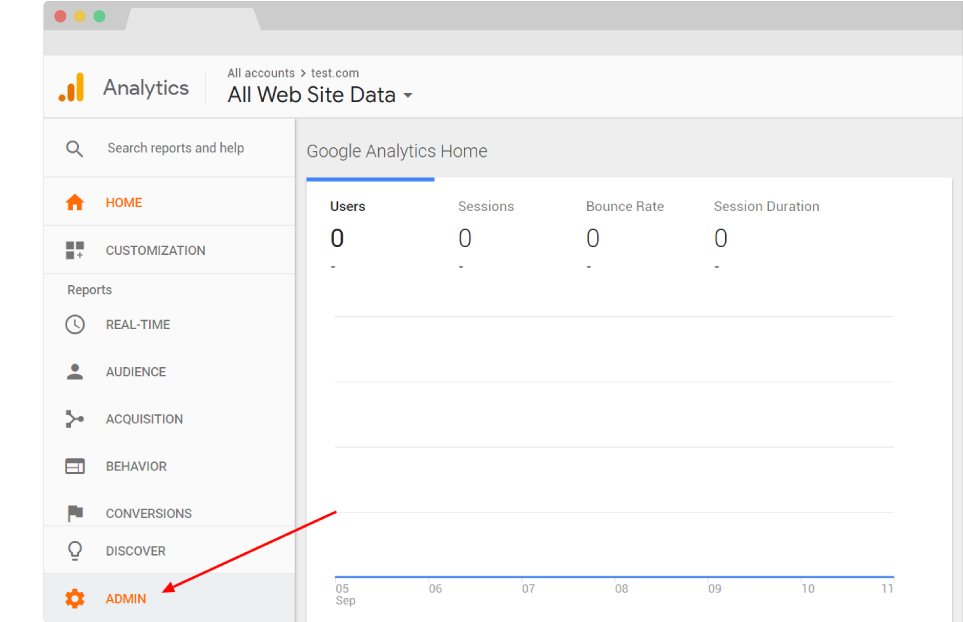Click the search magnifier icon
The width and height of the screenshot is (963, 622).
[x=75, y=147]
